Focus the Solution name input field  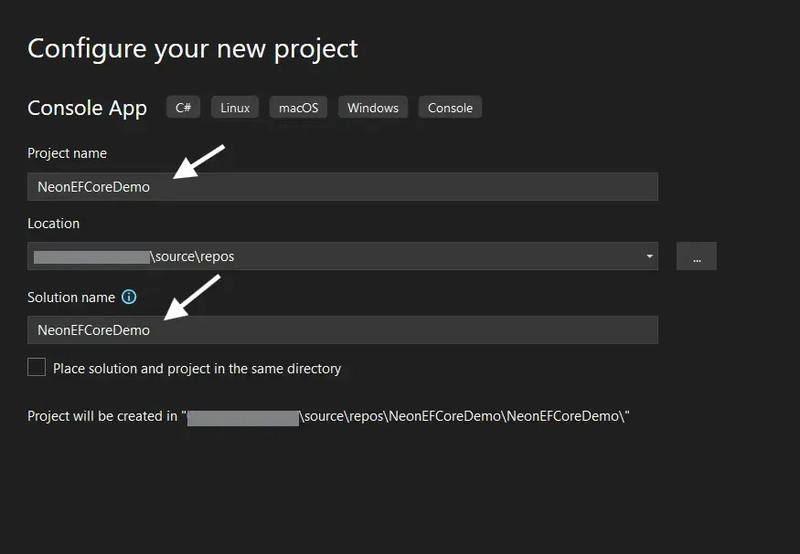point(342,330)
